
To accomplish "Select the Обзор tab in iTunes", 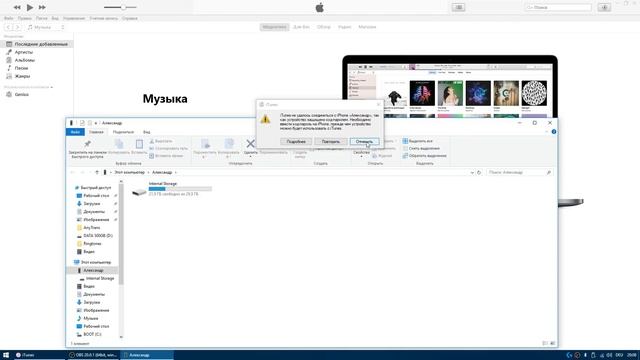I will click(324, 27).
